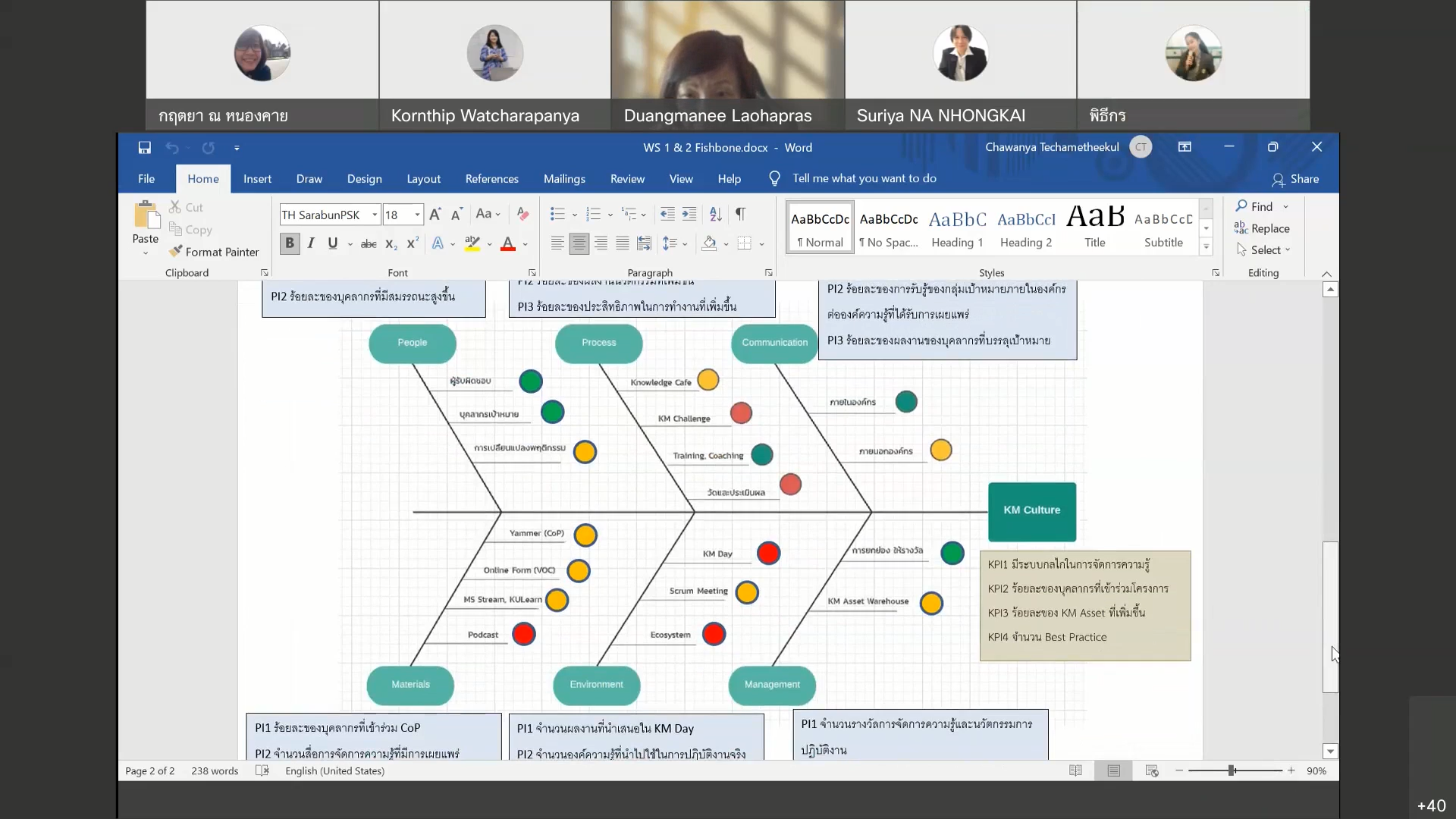The width and height of the screenshot is (1456, 819).
Task: Increase paragraph indent
Action: pos(689,215)
